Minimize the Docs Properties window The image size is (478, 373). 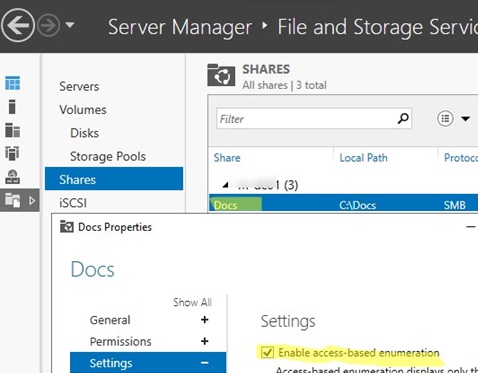[x=471, y=227]
